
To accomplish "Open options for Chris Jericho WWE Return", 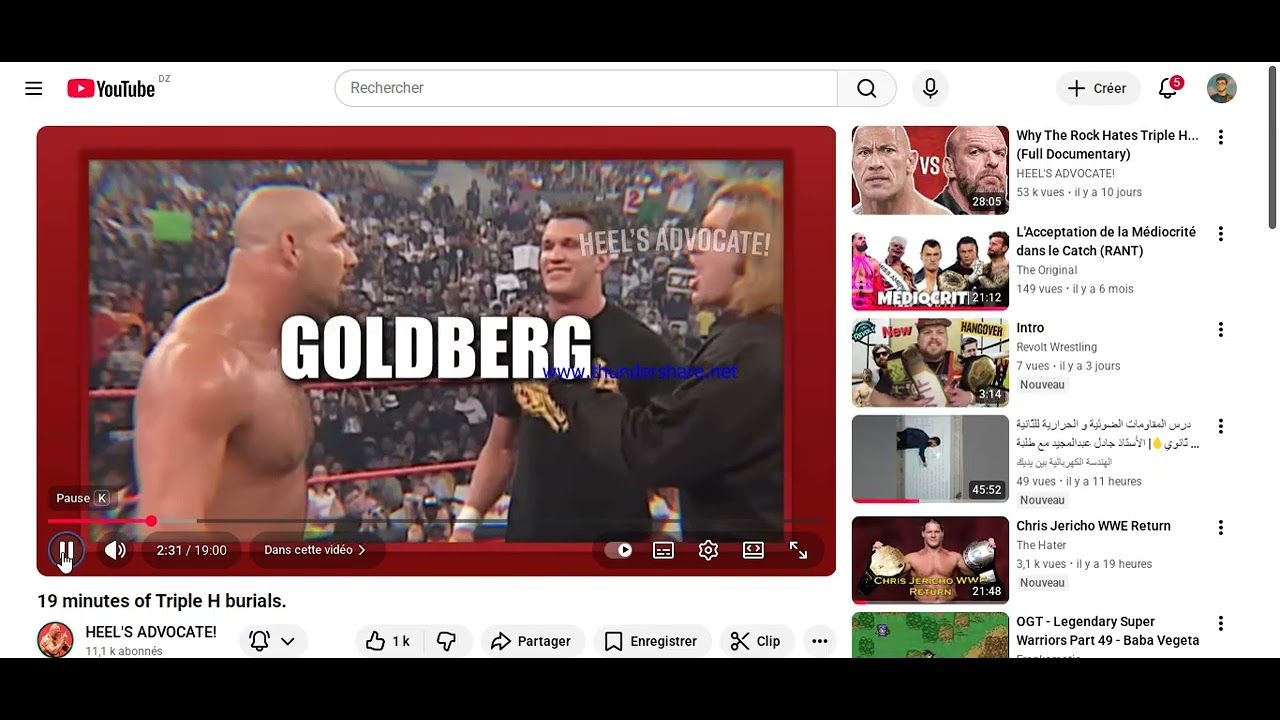I will tap(1220, 527).
